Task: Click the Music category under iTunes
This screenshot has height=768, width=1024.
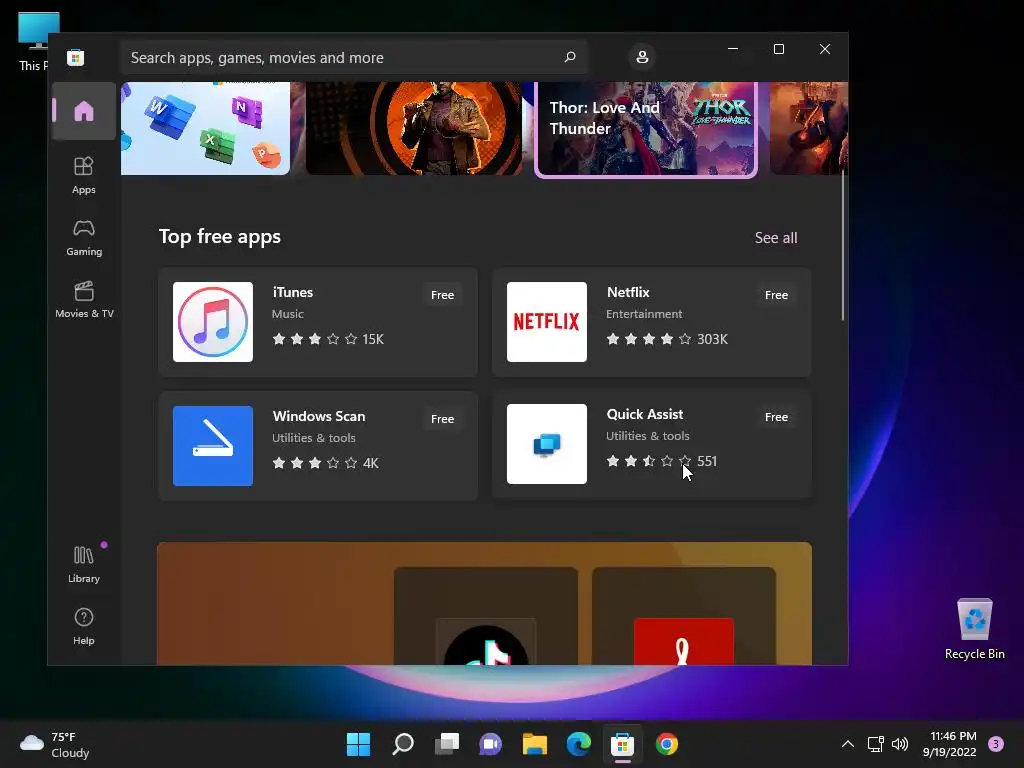Action: click(x=287, y=314)
